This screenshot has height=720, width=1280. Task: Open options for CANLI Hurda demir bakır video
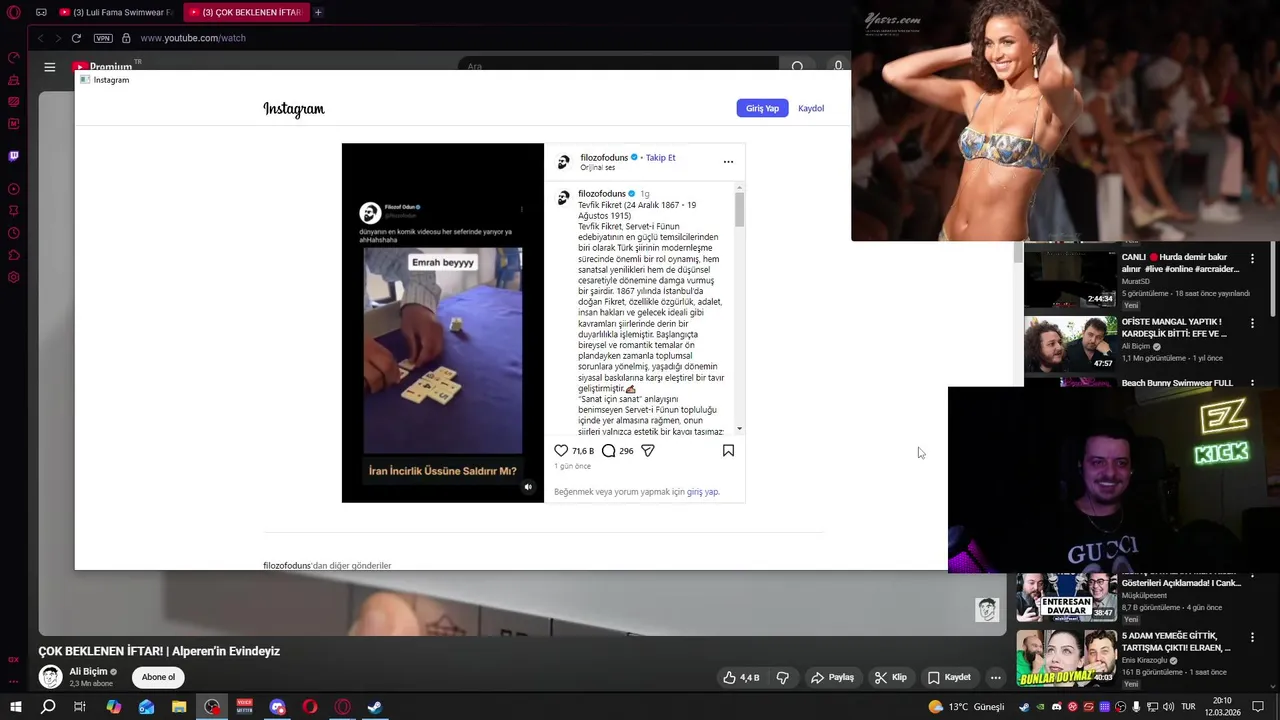pos(1252,259)
